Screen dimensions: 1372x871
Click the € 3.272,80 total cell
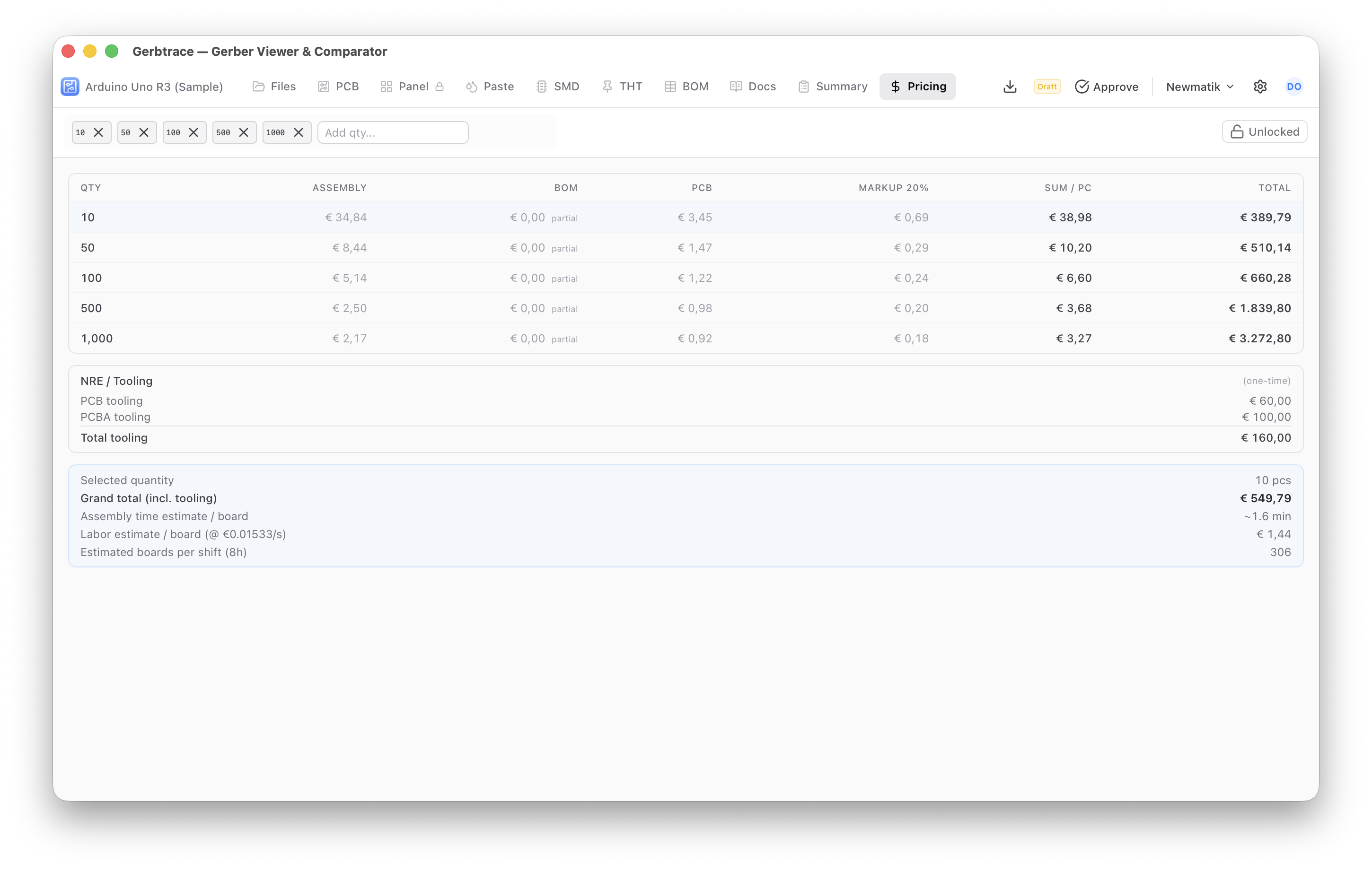coord(1260,339)
